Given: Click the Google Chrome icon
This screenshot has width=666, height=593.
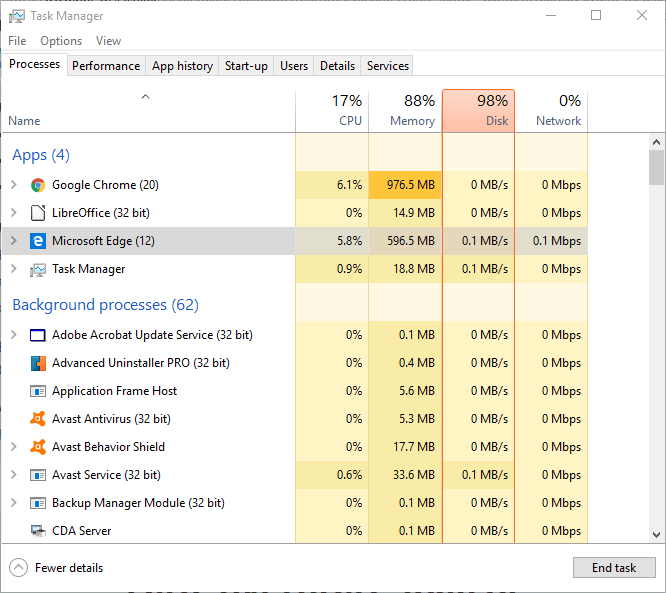Looking at the screenshot, I should coord(38,185).
